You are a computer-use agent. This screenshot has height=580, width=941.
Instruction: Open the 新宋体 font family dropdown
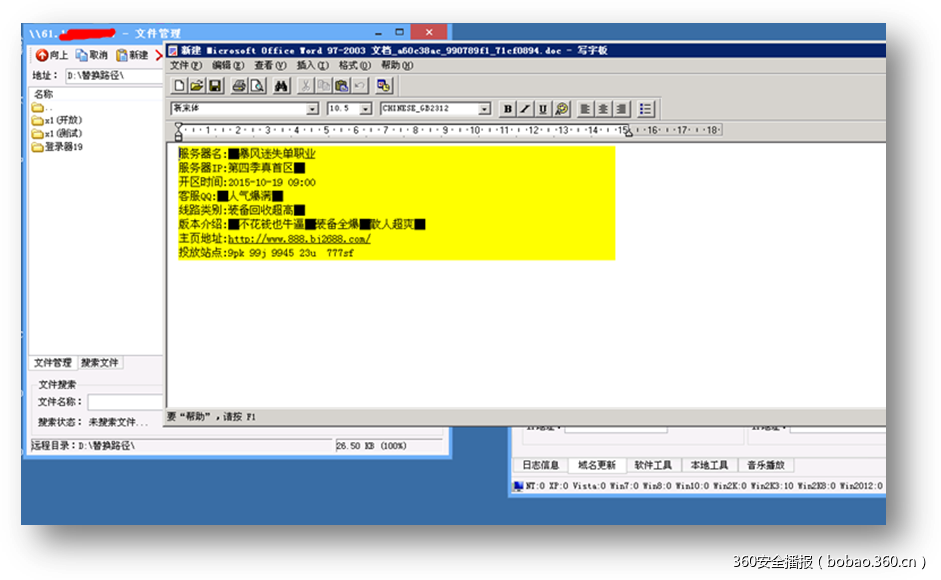[312, 108]
